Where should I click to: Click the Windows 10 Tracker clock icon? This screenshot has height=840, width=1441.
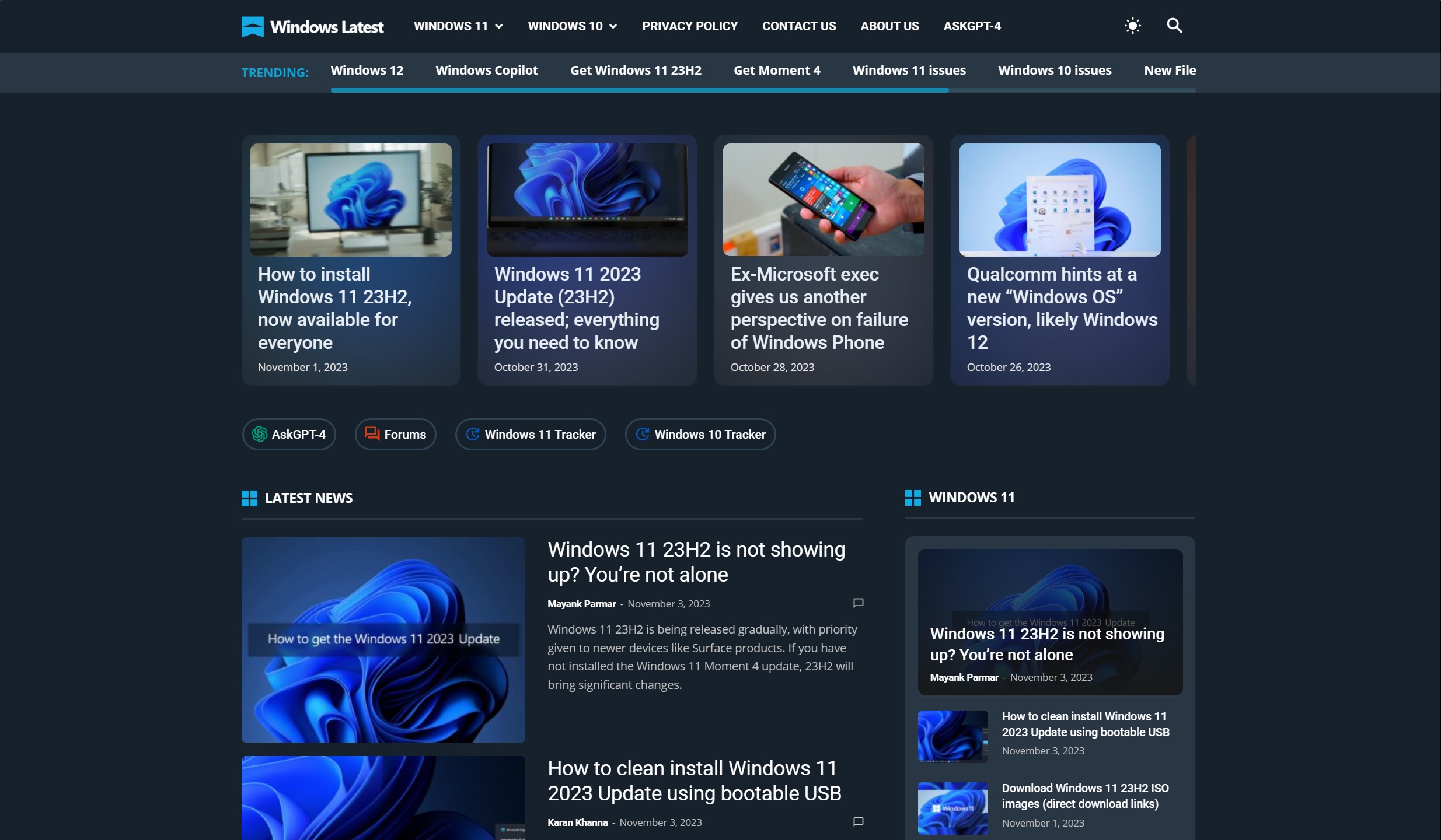tap(643, 434)
